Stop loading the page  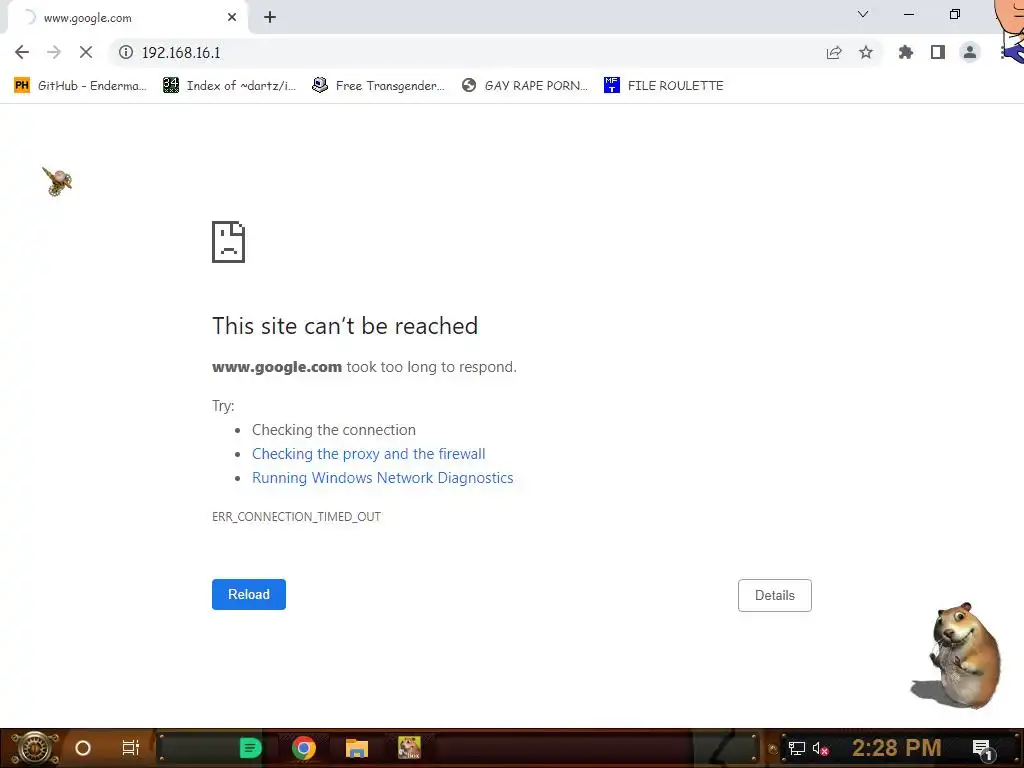click(x=86, y=52)
